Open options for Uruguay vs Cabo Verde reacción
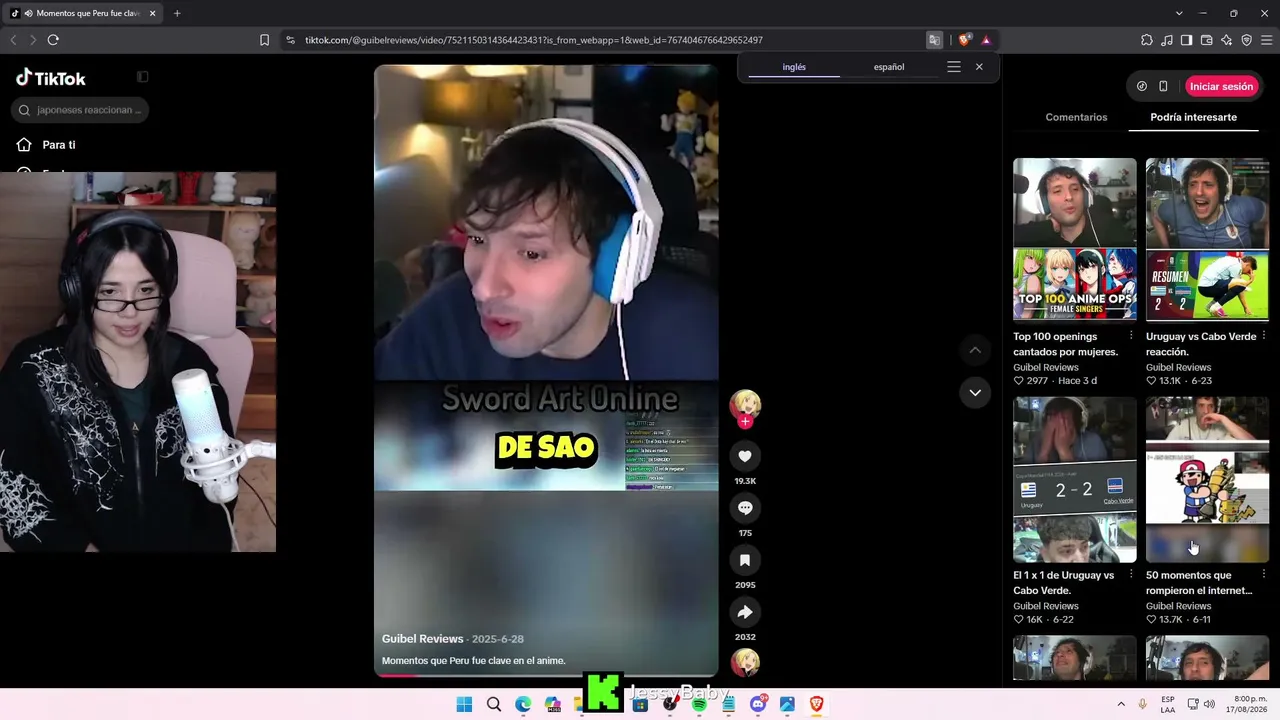The height and width of the screenshot is (720, 1280). (1264, 336)
